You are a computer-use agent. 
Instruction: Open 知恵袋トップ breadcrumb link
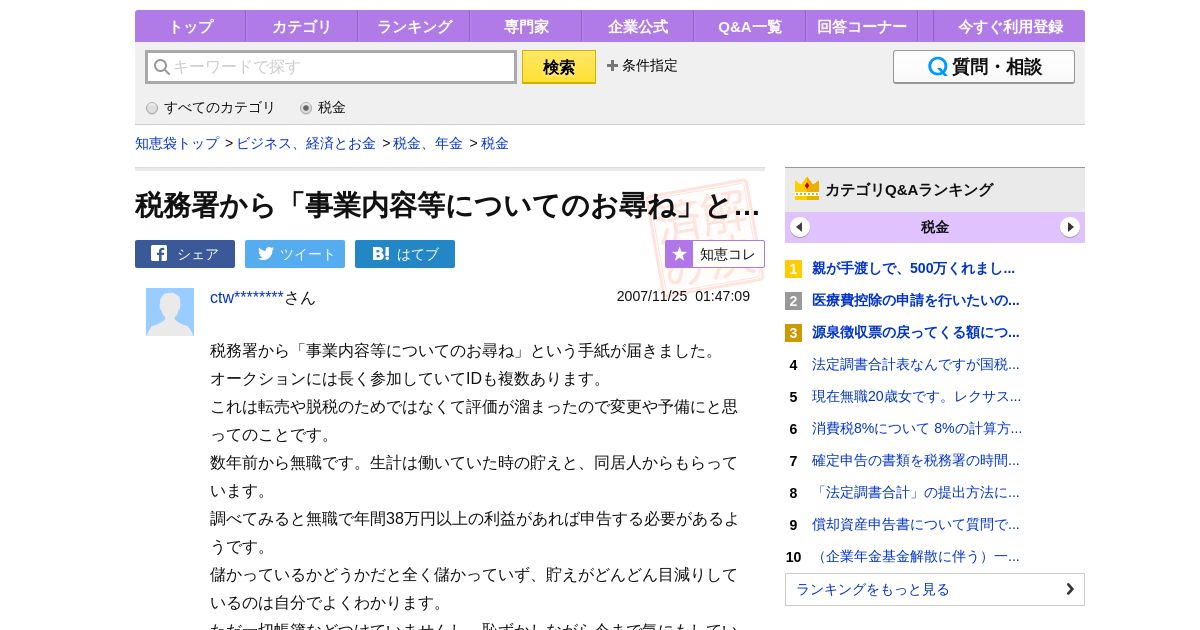click(x=177, y=143)
